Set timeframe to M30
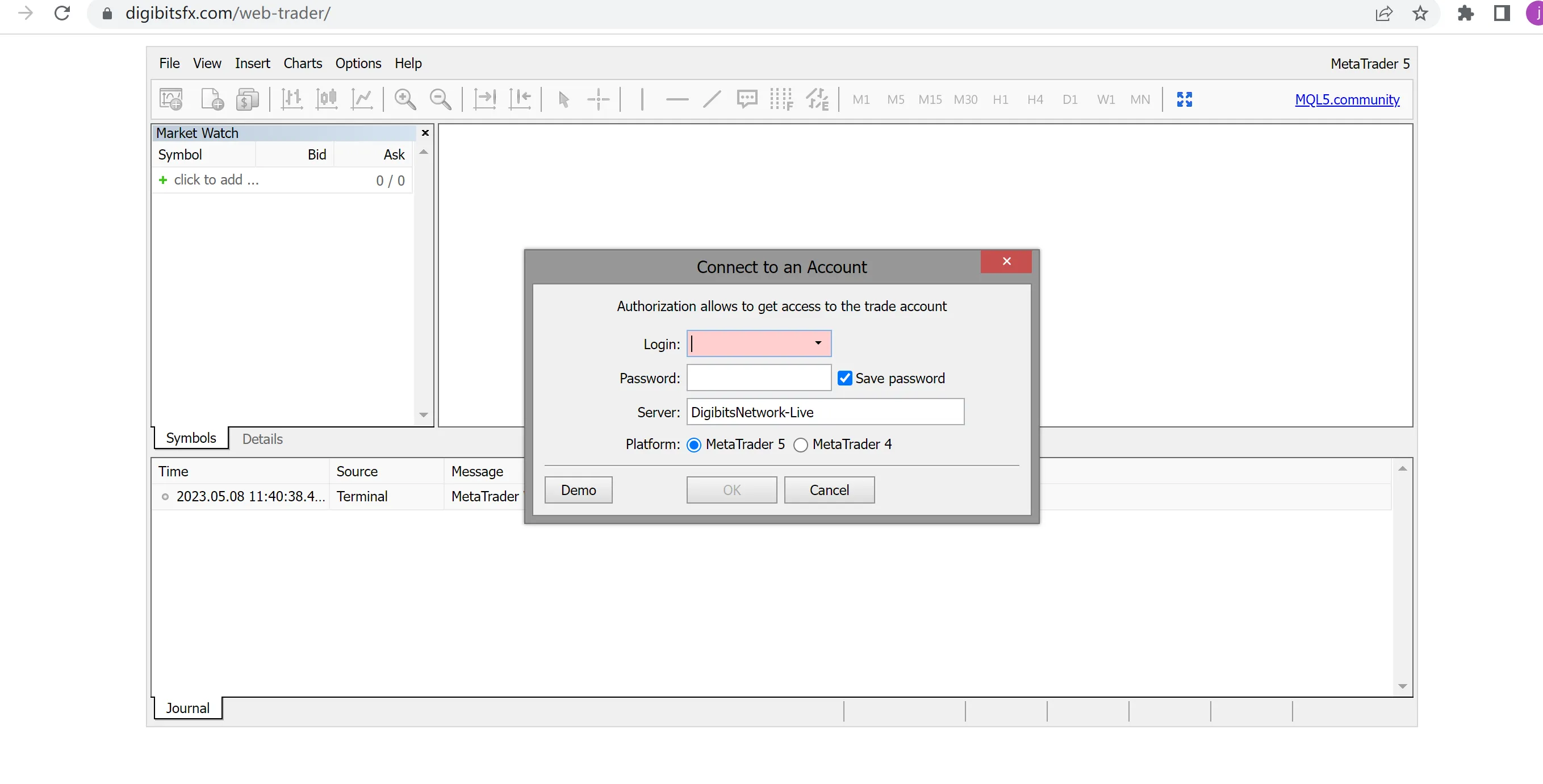 pyautogui.click(x=965, y=99)
